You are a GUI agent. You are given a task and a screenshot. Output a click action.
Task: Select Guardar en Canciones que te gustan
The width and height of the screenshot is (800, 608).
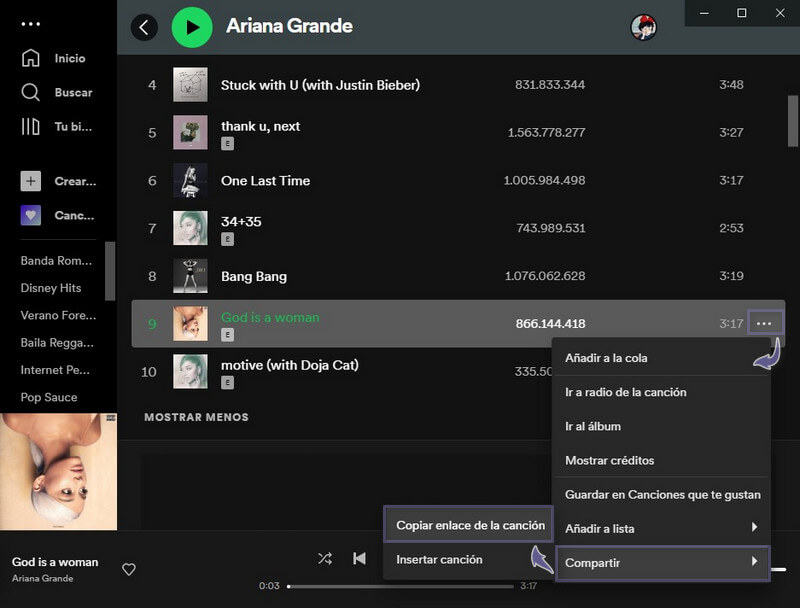[x=662, y=495]
